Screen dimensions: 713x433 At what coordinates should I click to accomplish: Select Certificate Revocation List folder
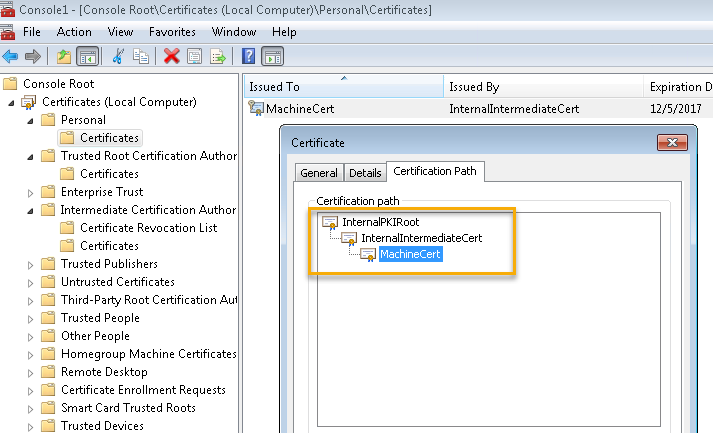pos(148,228)
